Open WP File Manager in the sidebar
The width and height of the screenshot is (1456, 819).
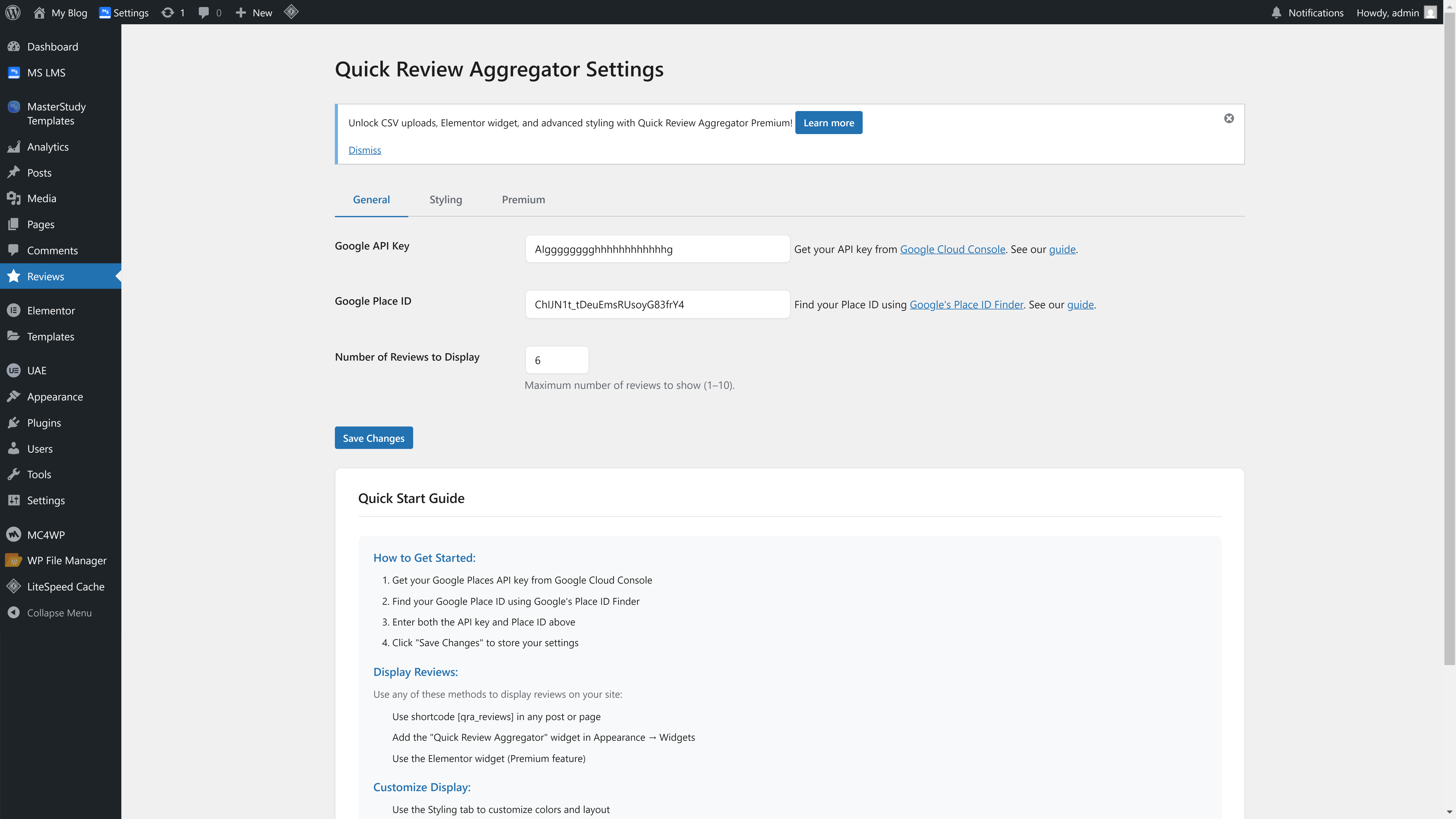[x=67, y=560]
